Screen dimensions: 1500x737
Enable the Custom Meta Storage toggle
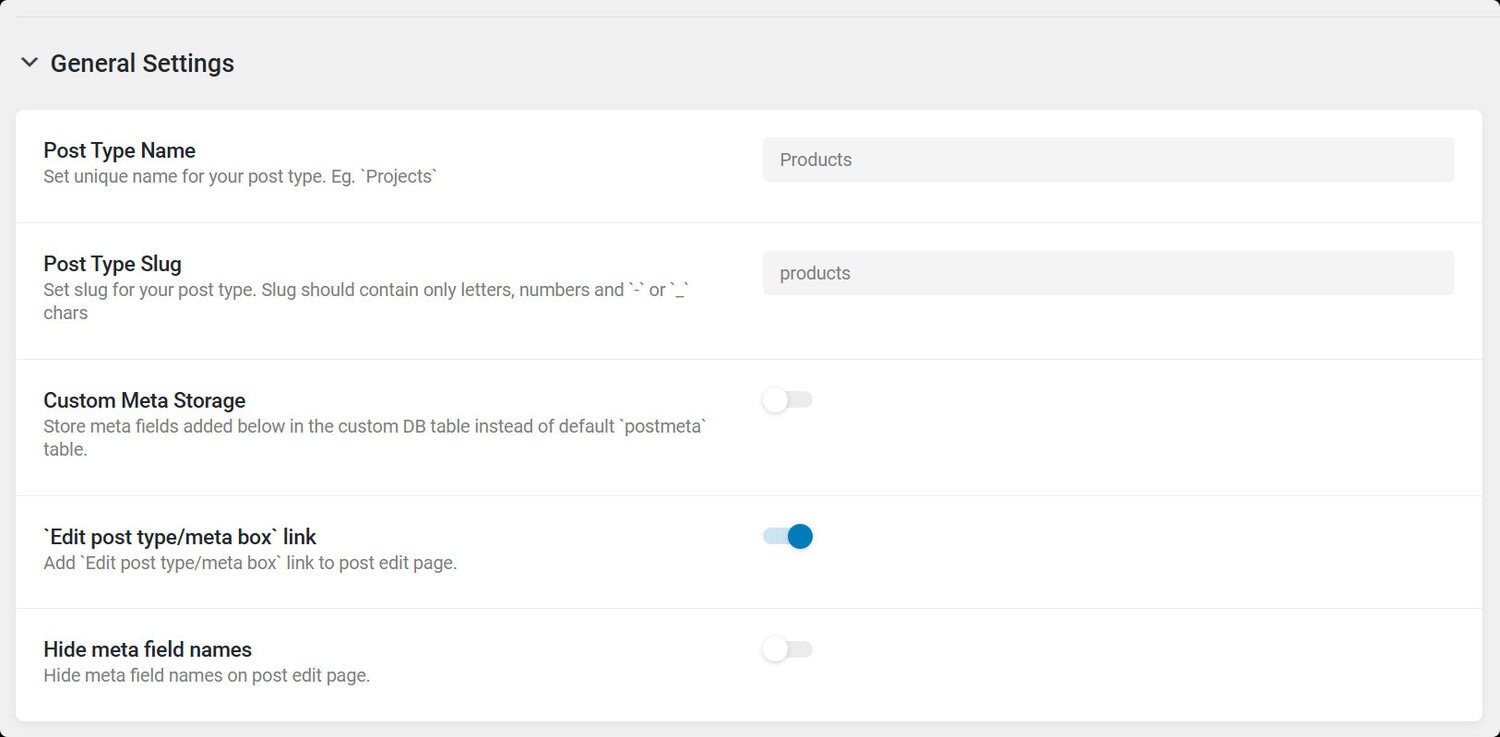tap(788, 400)
